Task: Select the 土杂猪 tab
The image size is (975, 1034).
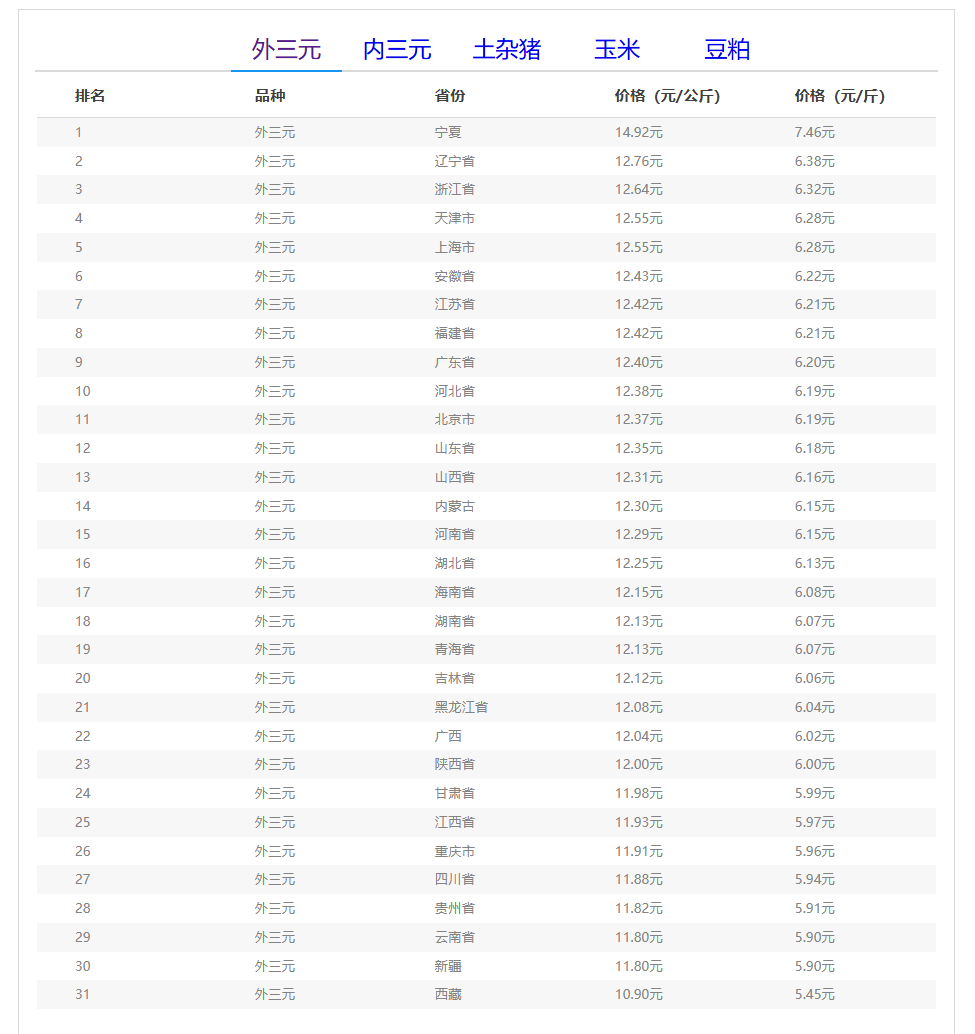Action: coord(506,49)
